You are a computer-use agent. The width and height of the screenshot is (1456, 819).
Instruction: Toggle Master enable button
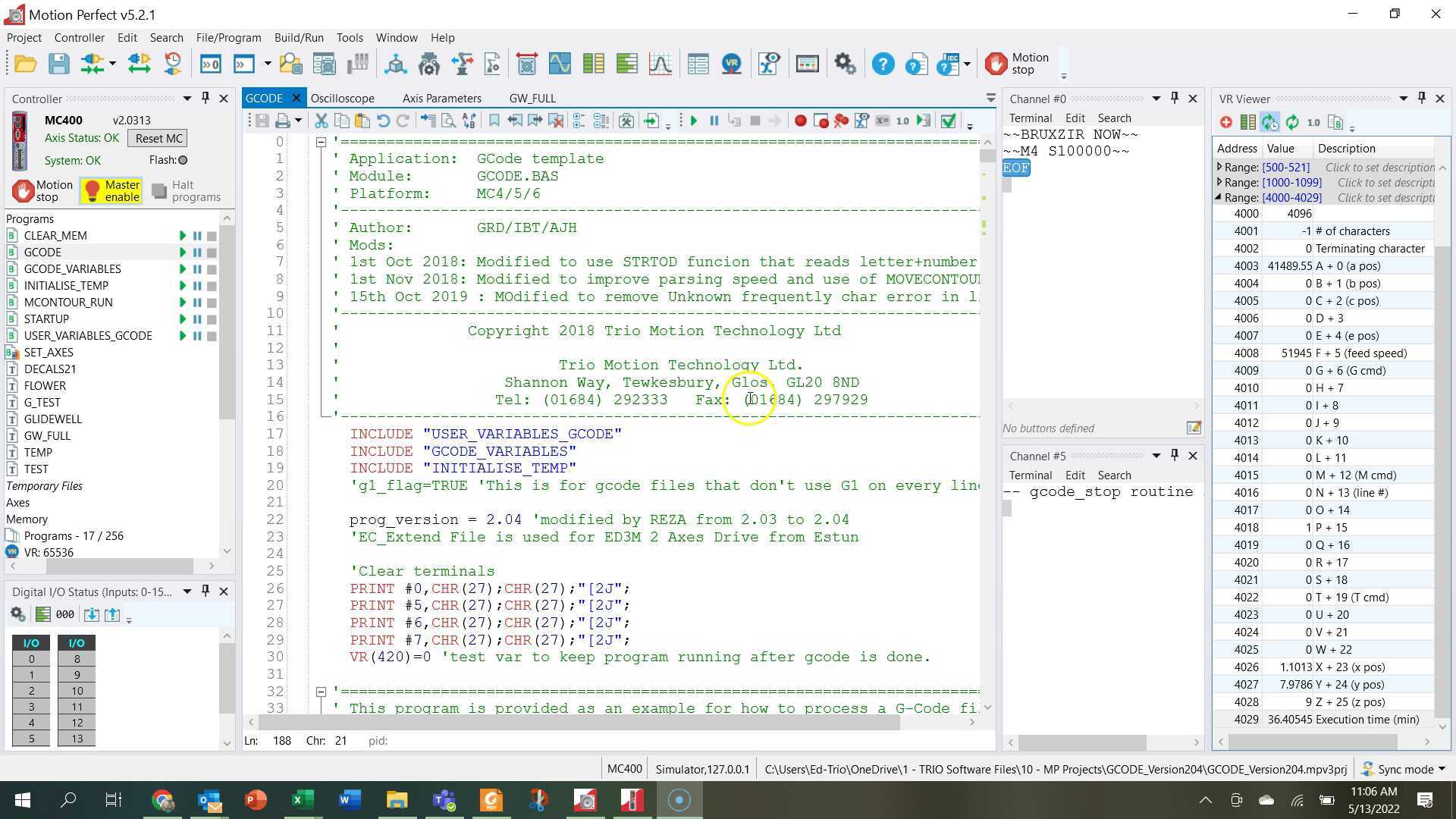coord(111,191)
